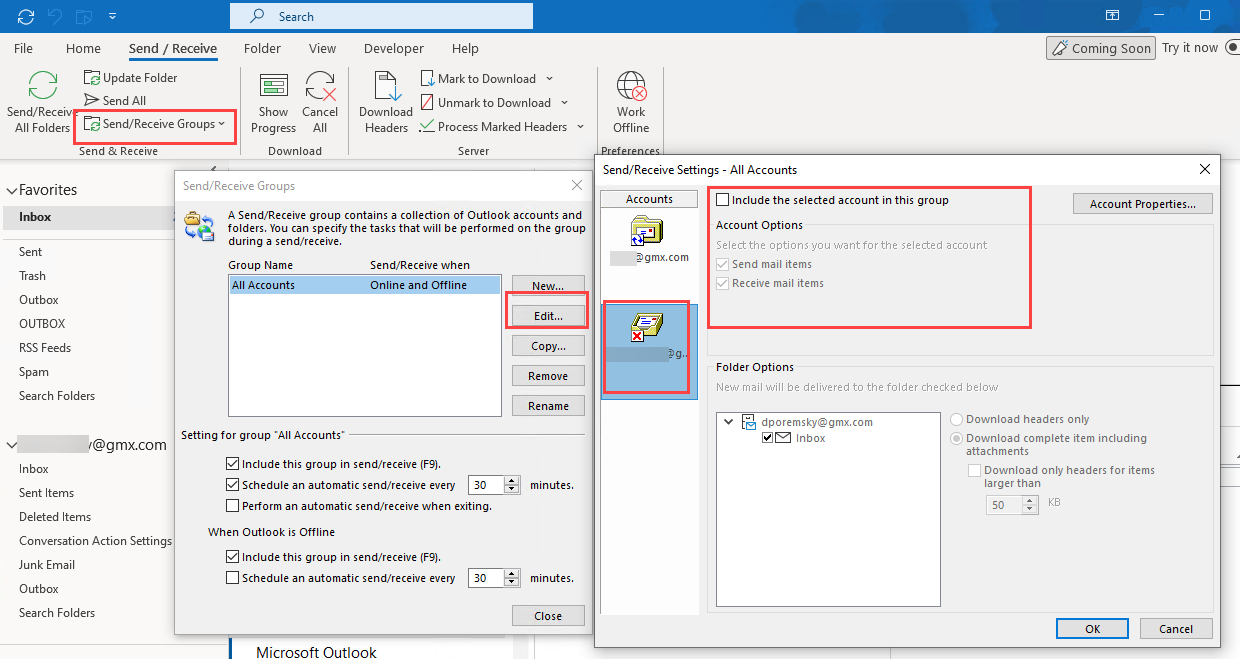Click Unmark to Download icon
Viewport: 1240px width, 659px height.
(x=427, y=102)
